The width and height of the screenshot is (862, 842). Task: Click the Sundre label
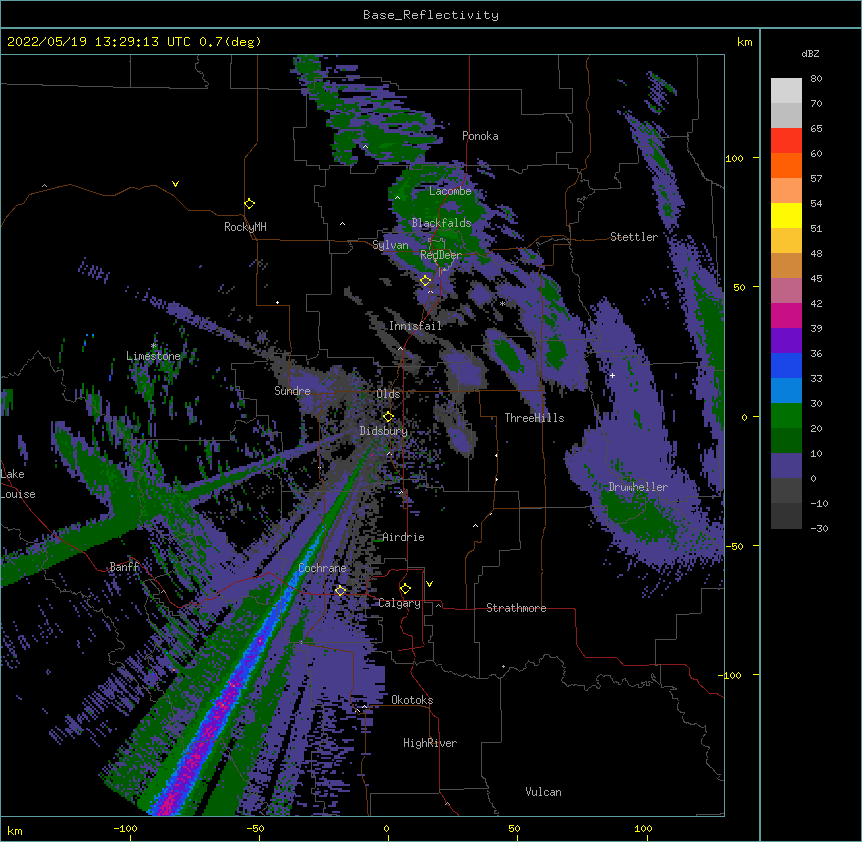[292, 391]
